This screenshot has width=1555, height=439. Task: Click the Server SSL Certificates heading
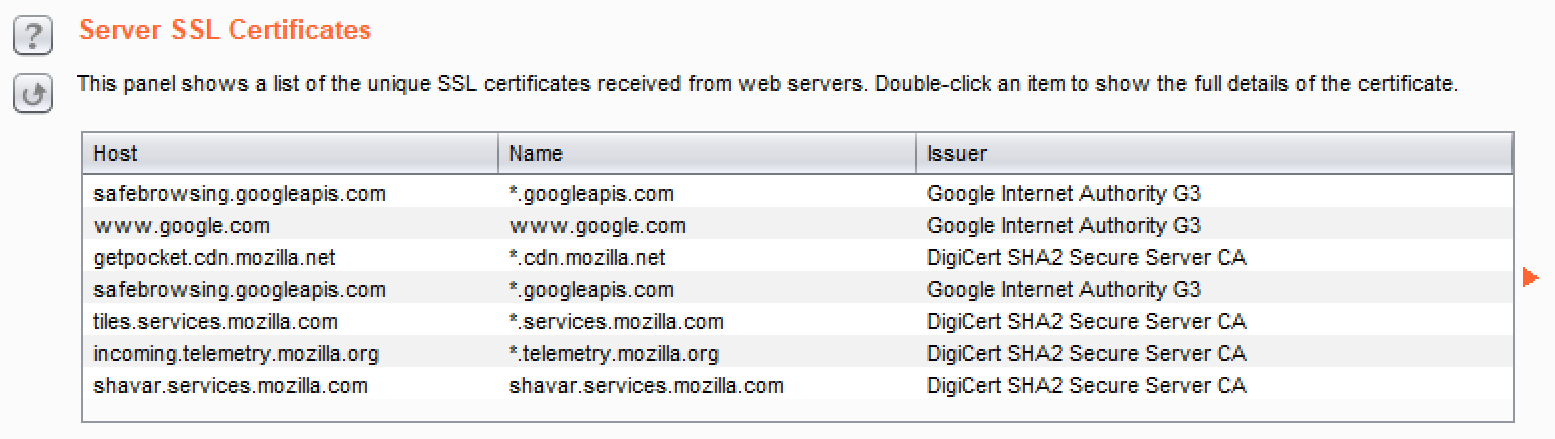pyautogui.click(x=225, y=30)
